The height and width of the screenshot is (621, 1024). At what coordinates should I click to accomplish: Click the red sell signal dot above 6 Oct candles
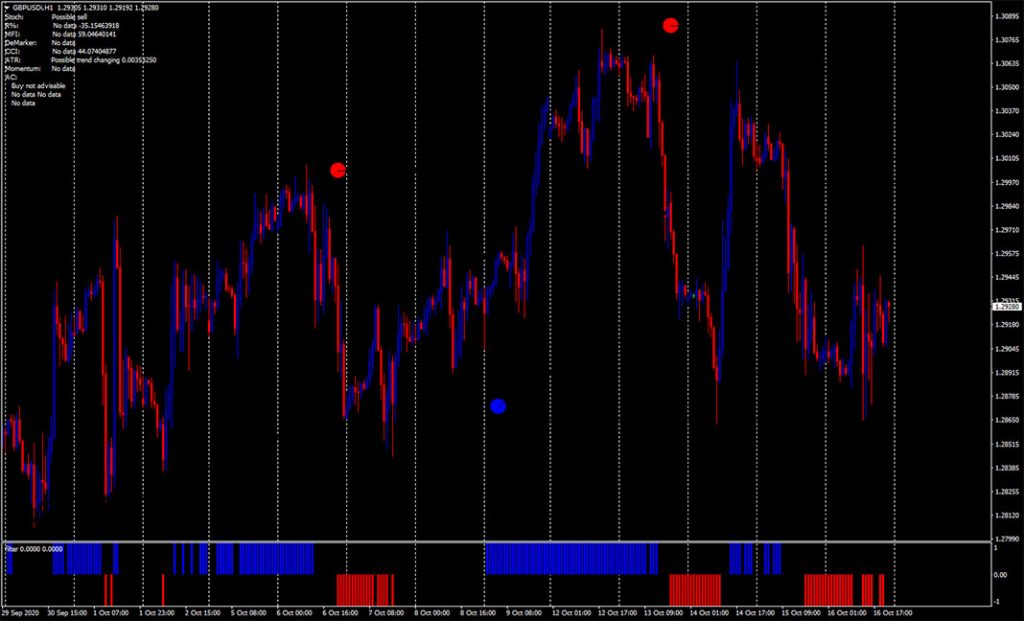336,170
